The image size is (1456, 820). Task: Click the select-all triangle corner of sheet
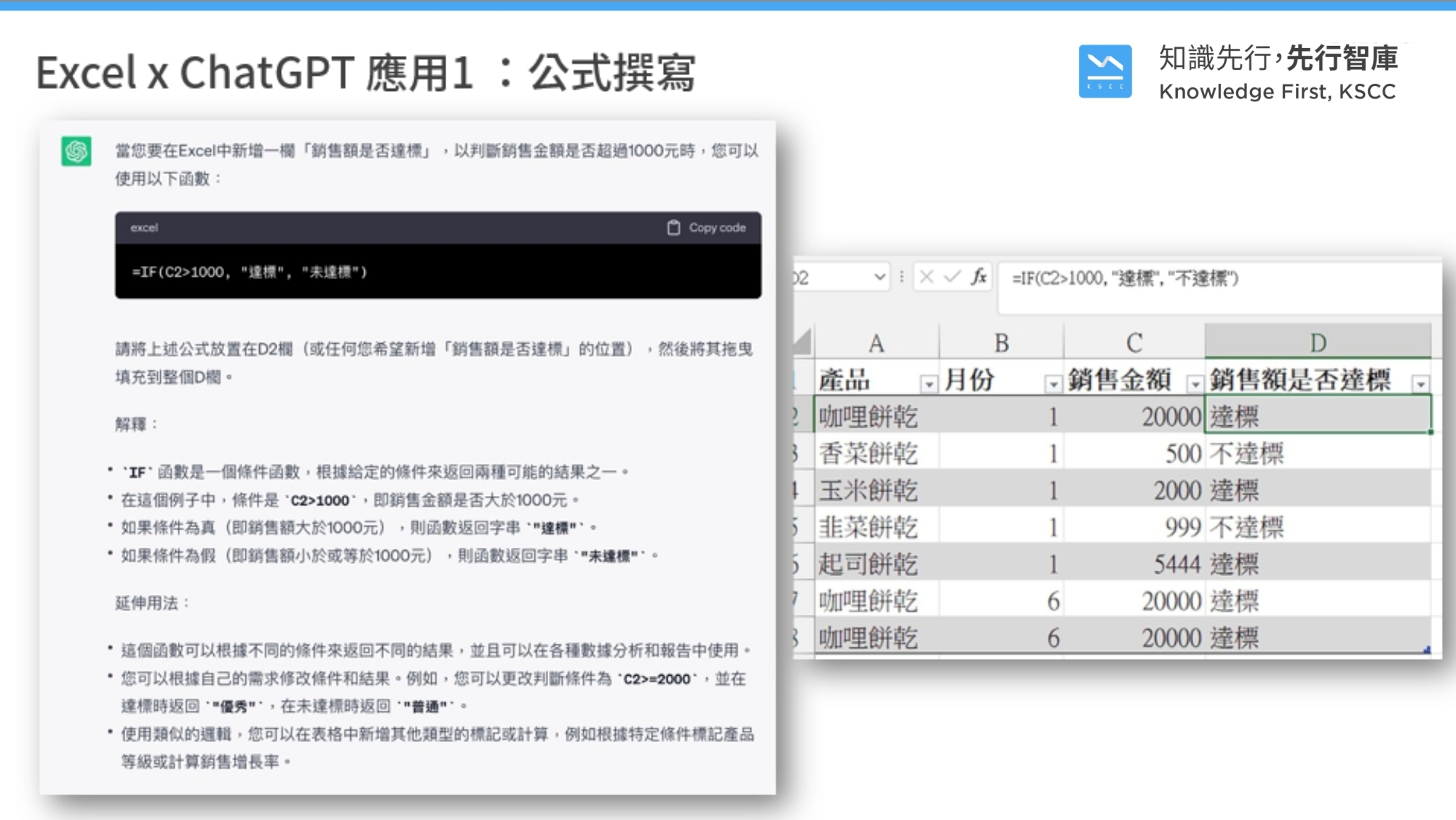[x=802, y=342]
